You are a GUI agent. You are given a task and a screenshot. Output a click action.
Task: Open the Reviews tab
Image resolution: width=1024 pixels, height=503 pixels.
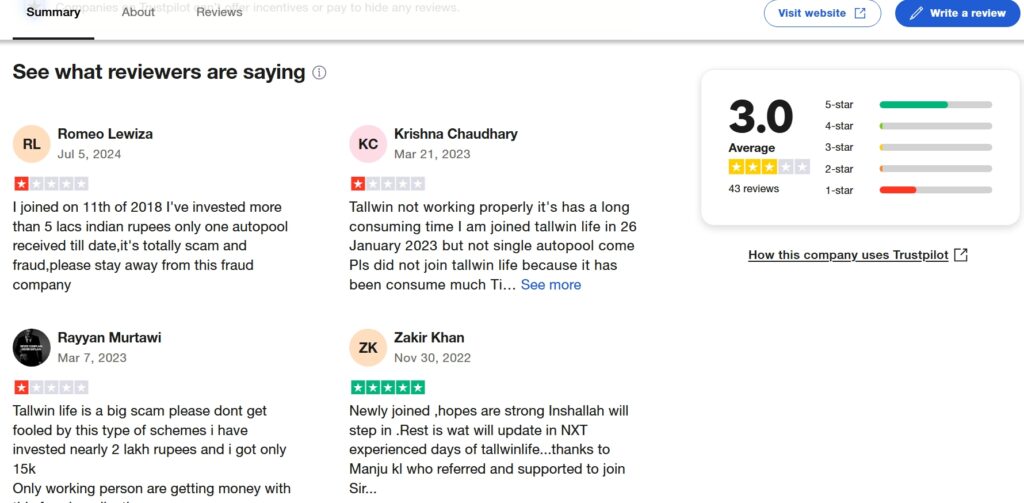pos(219,12)
